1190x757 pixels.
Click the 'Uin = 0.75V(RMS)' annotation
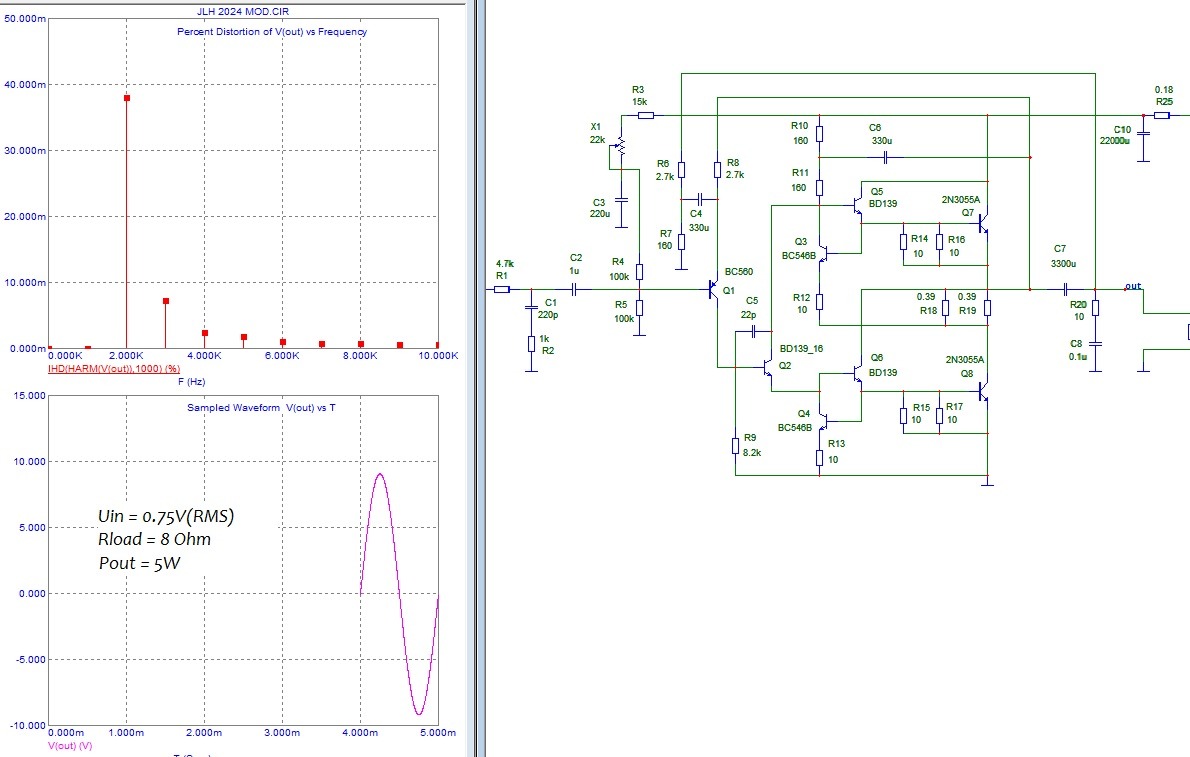[x=166, y=516]
